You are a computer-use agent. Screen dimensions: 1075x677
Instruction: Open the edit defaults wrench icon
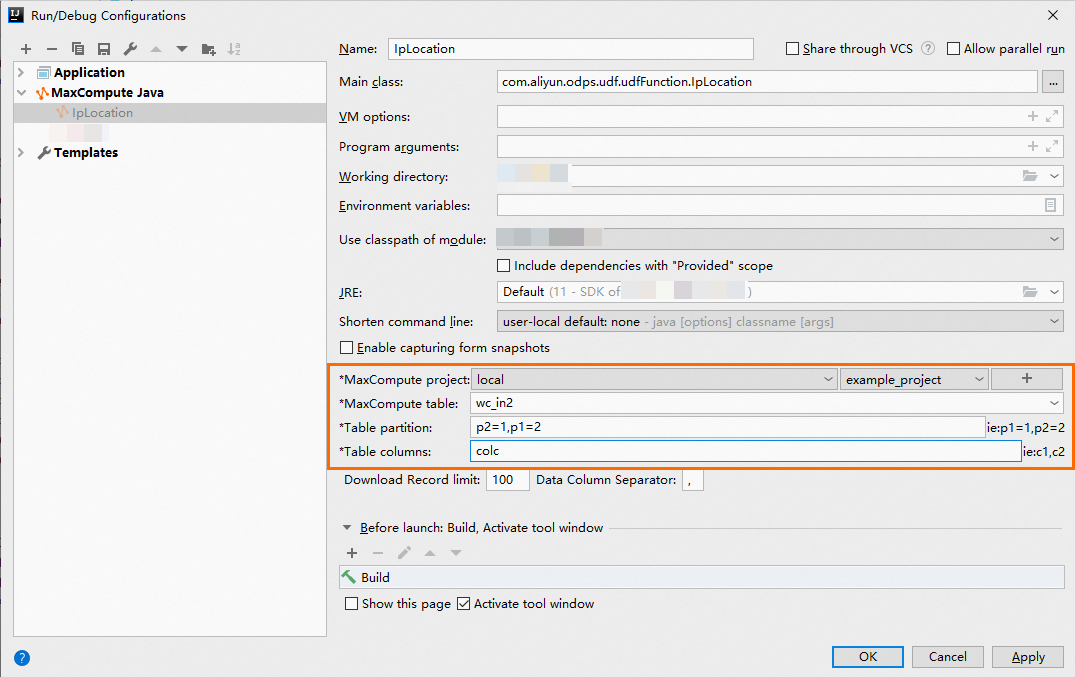(129, 48)
